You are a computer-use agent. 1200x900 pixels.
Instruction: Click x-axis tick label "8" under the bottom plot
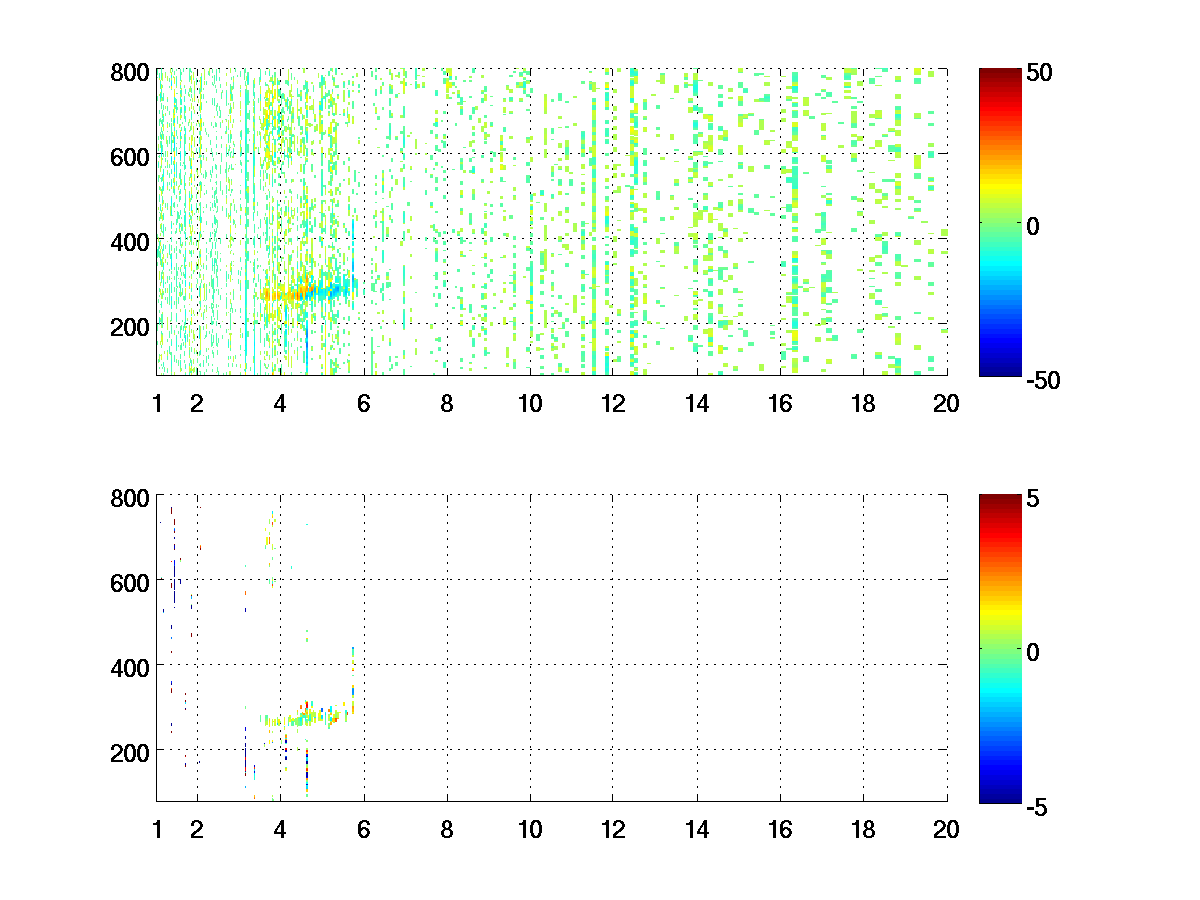[446, 828]
